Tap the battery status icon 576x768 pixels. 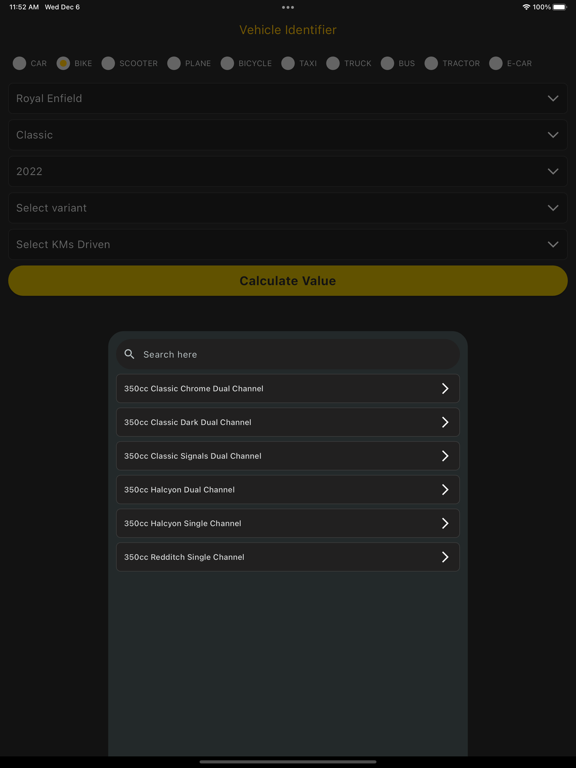(x=559, y=7)
